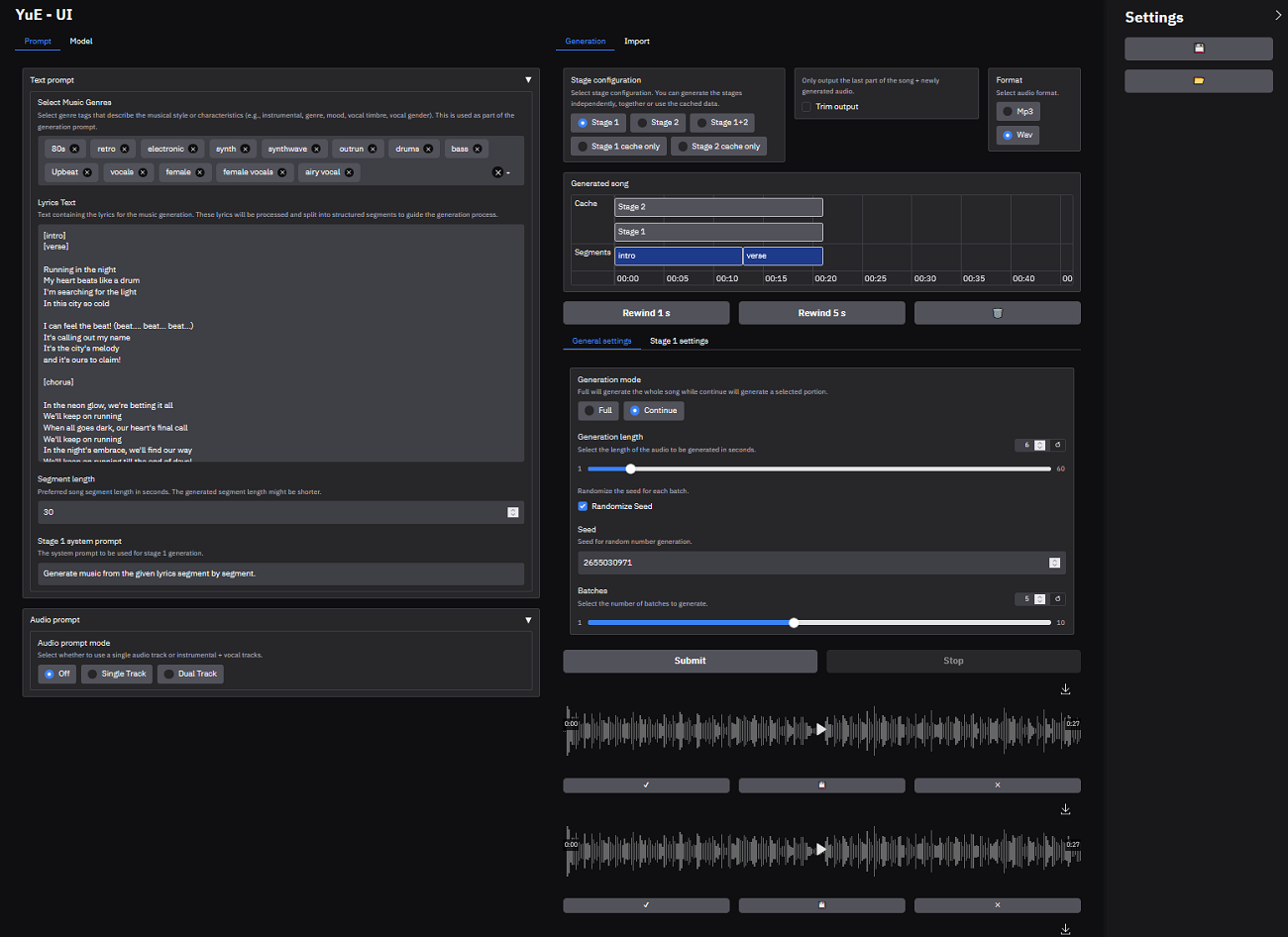Switch to the Model tab
This screenshot has height=937, width=1288.
click(81, 42)
